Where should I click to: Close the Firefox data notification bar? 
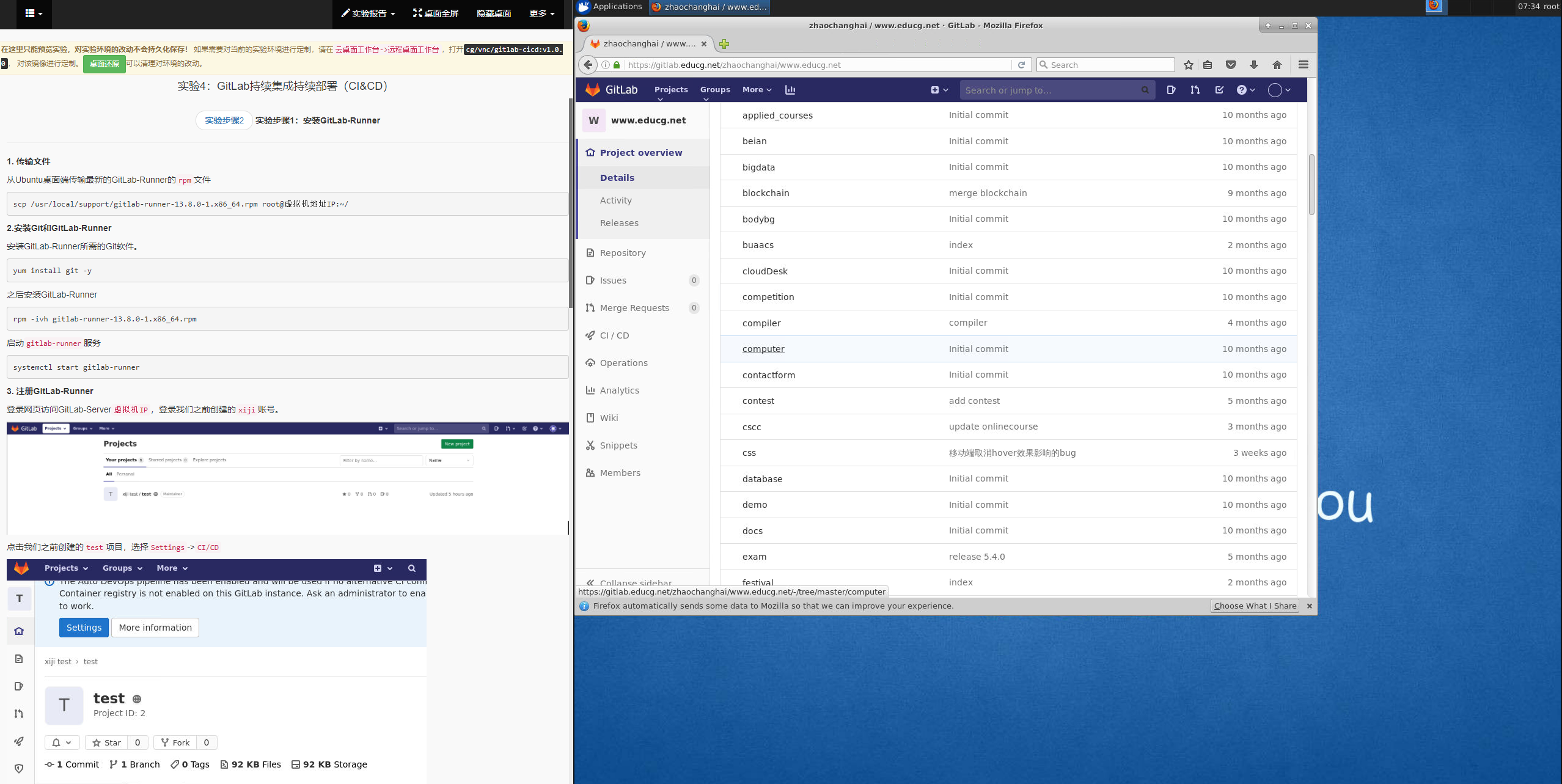click(x=1310, y=606)
